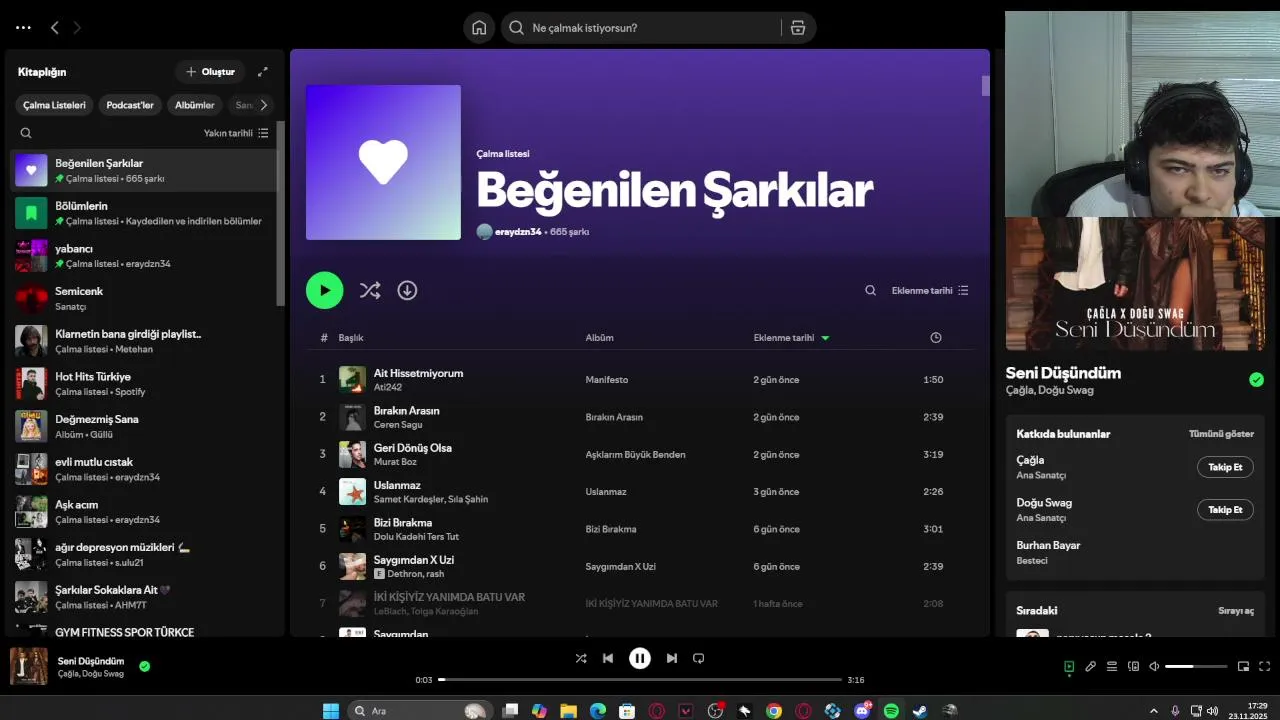
Task: Open the eraydzn34 profile link
Action: pos(518,232)
